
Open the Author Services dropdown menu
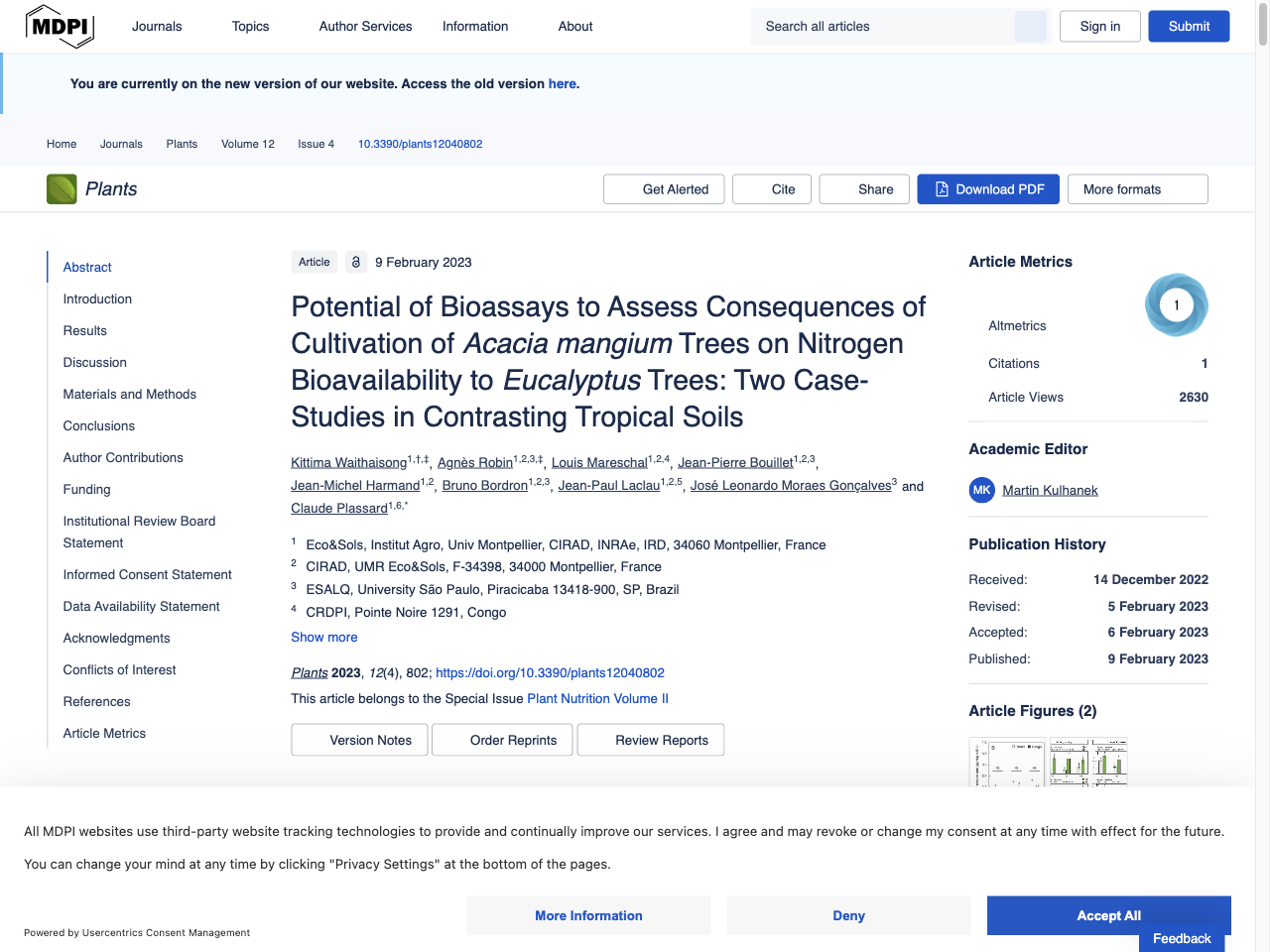[x=365, y=26]
